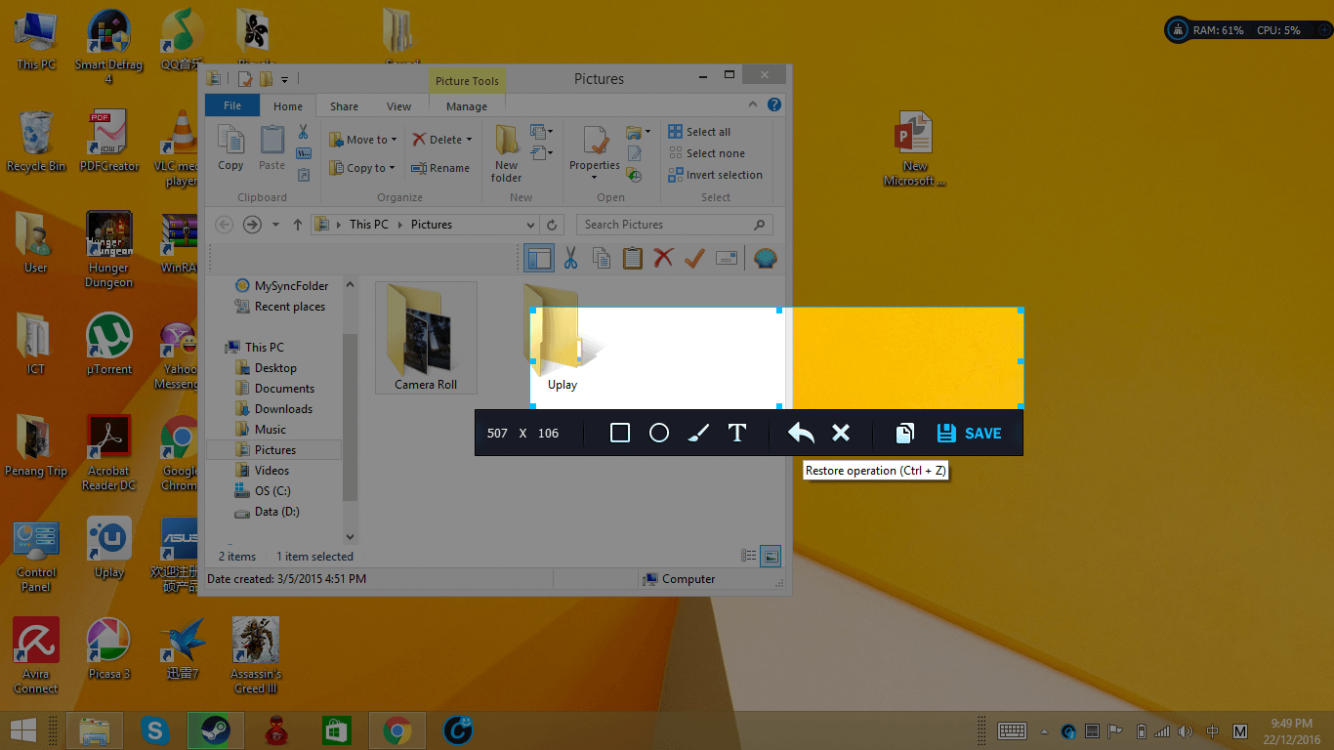Select Videos in the navigation pane

click(x=261, y=471)
